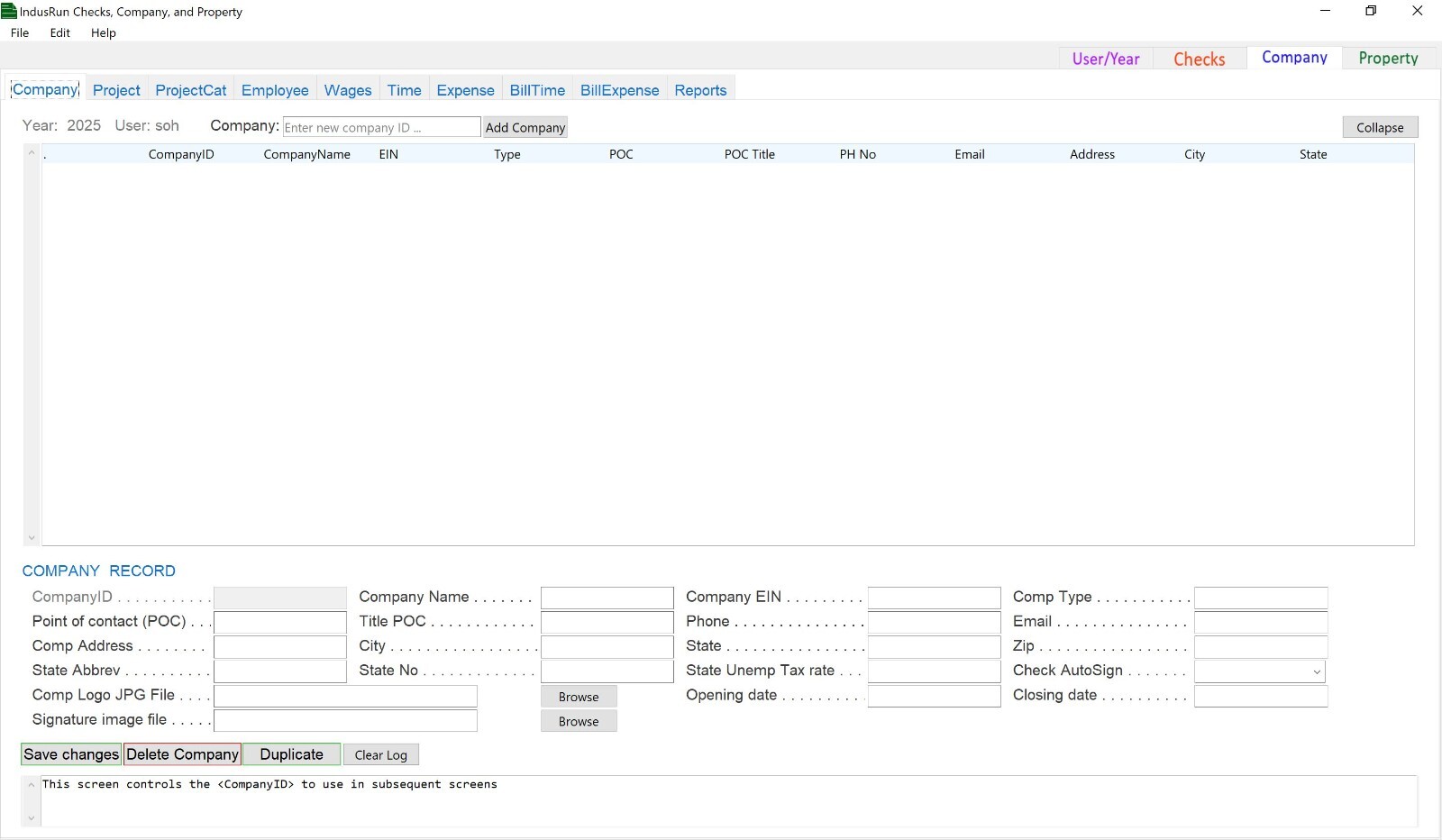Focus the City field in company record
The height and width of the screenshot is (840, 1442).
tap(607, 646)
